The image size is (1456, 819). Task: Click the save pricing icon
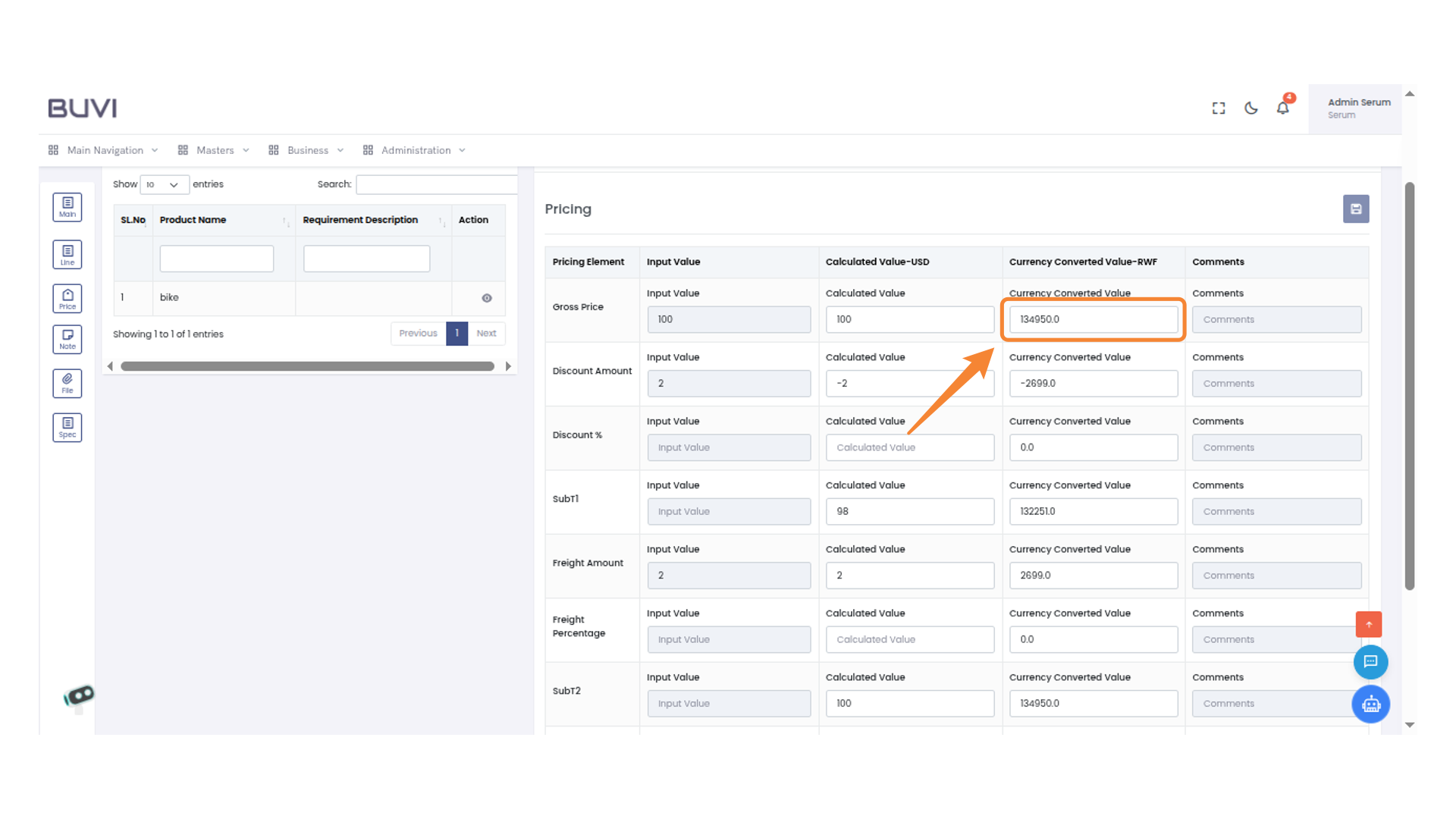click(1356, 209)
